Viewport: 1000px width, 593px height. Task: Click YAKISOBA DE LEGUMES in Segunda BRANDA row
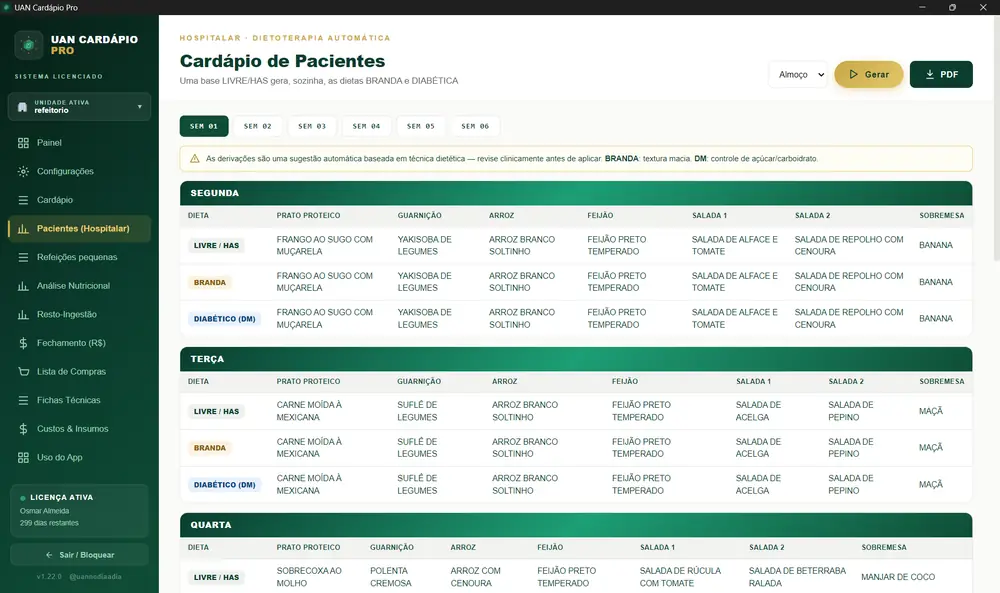click(424, 282)
